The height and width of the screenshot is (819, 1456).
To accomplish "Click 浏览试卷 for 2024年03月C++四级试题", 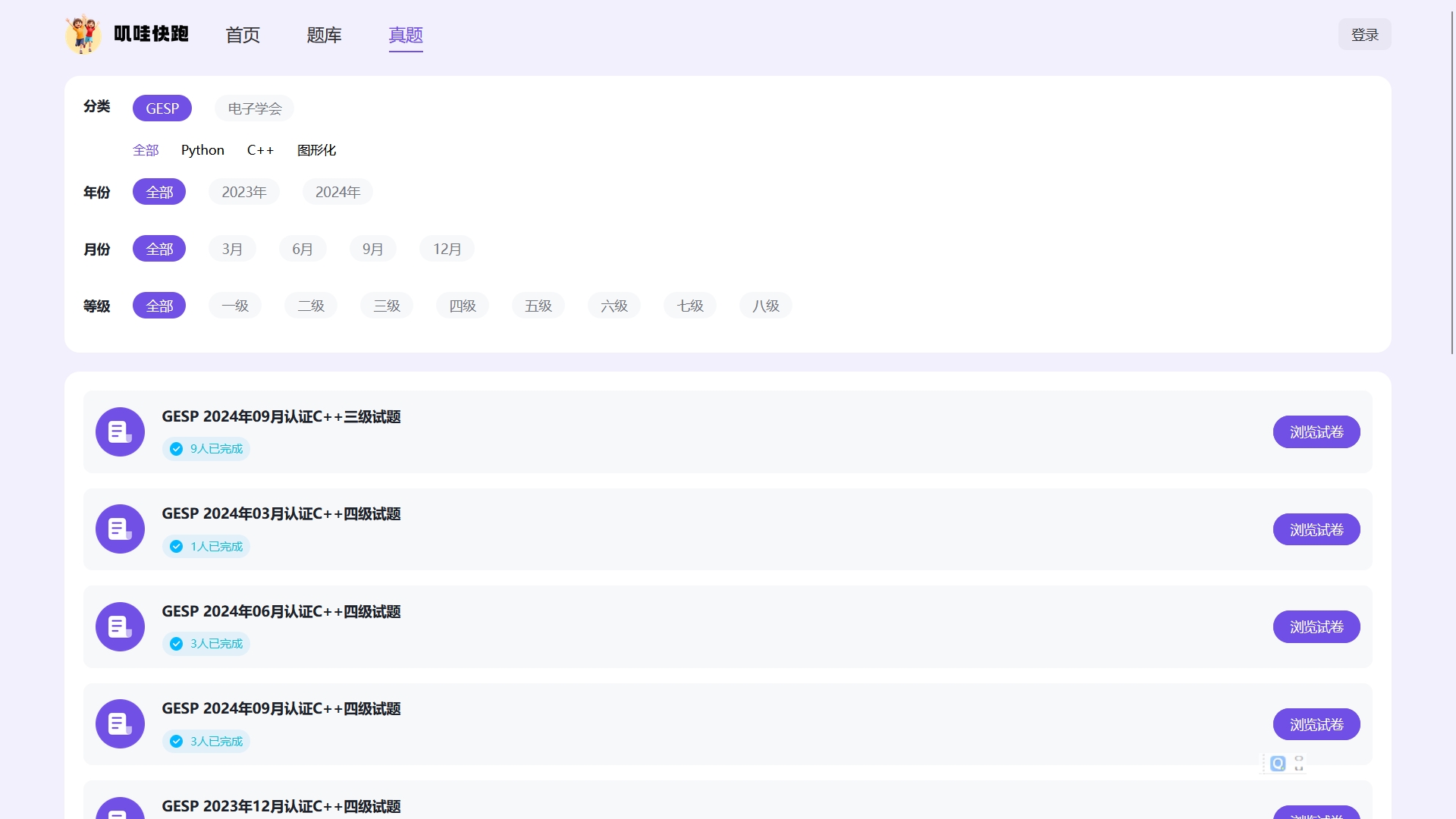I will (1316, 529).
